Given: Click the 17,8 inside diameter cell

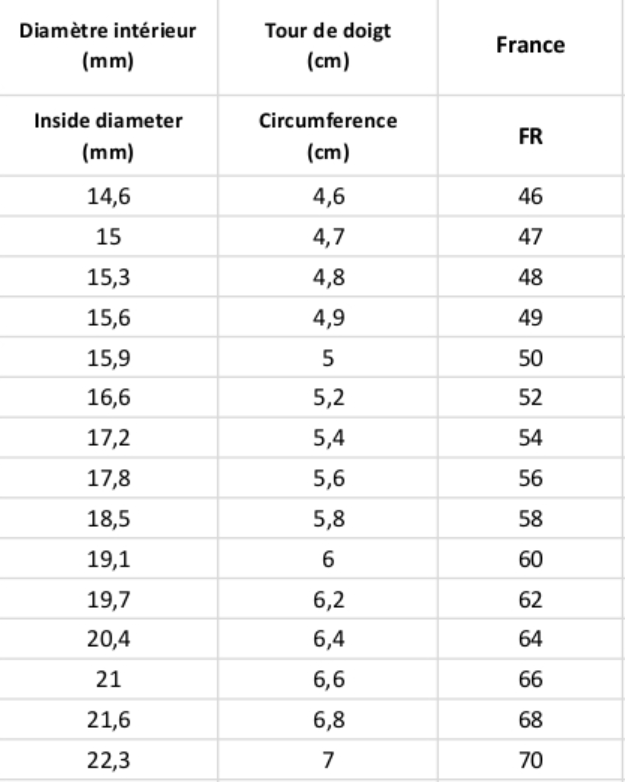Looking at the screenshot, I should pos(107,480).
